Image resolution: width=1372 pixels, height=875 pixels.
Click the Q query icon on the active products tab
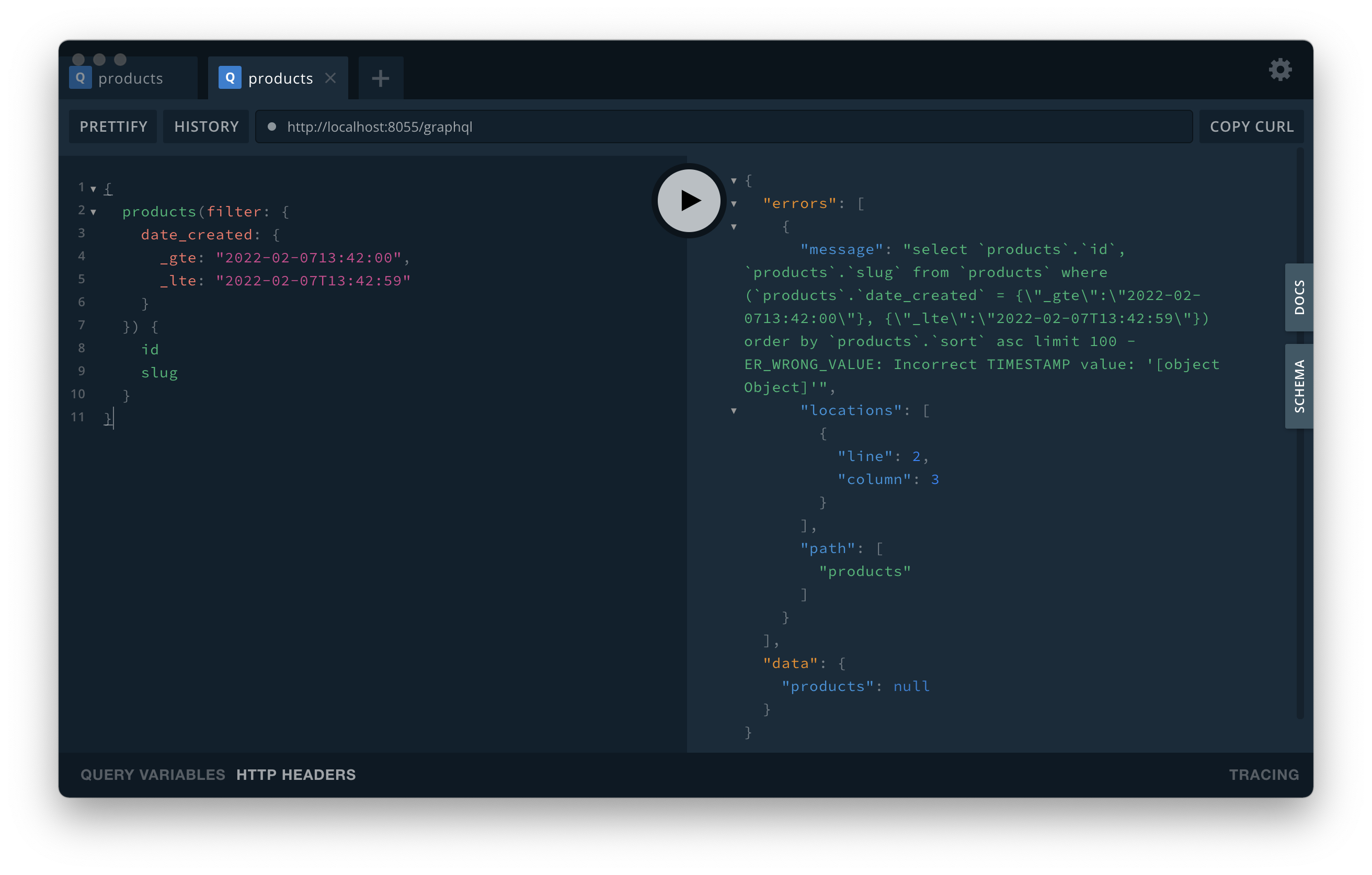tap(230, 77)
